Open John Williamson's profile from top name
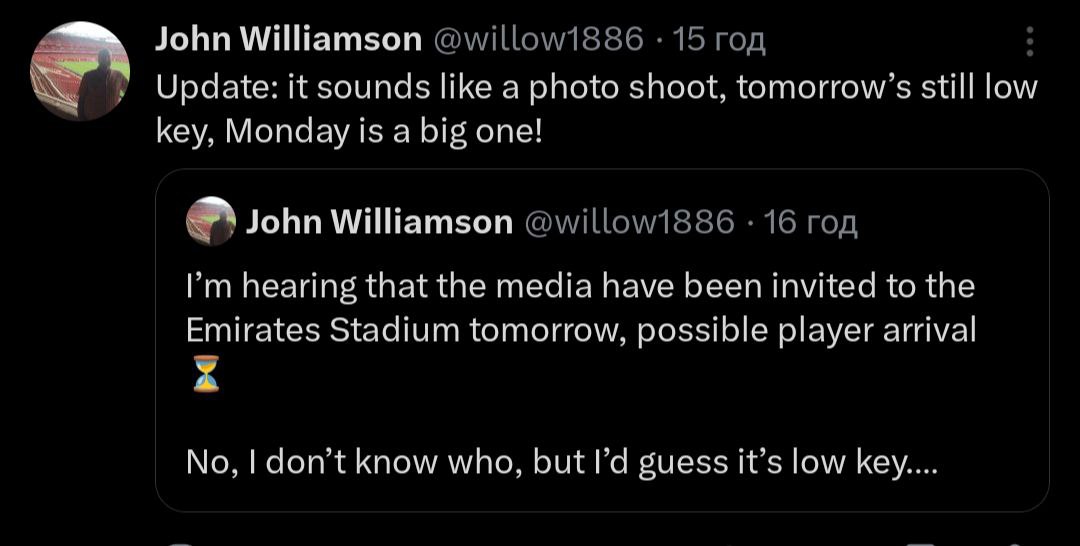Screen dimensions: 1080x546 (289, 39)
